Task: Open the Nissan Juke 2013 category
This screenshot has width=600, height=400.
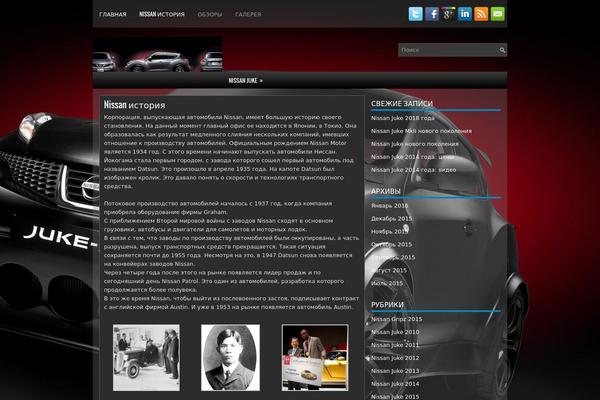Action: point(395,371)
